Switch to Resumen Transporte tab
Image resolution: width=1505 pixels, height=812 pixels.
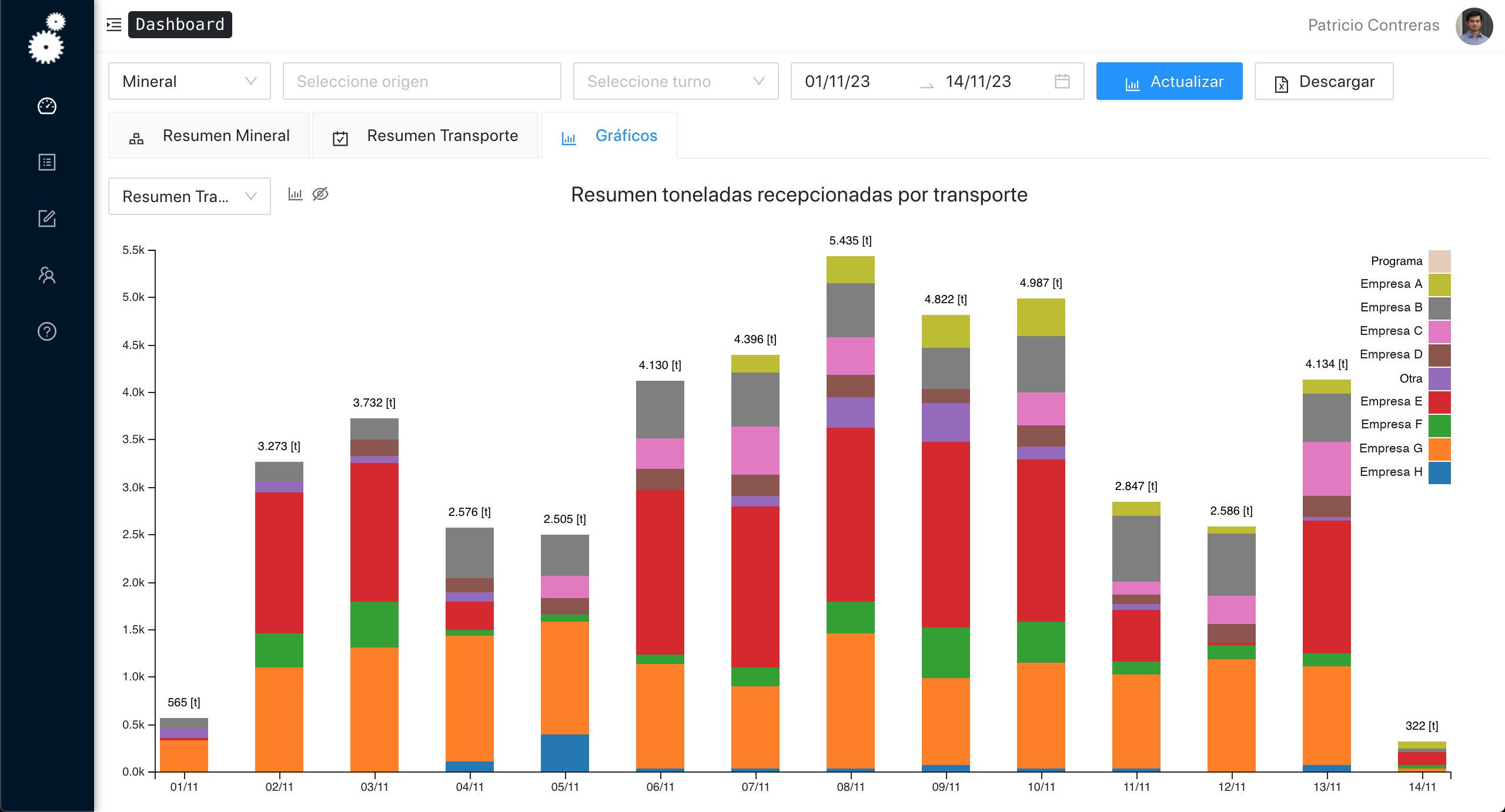point(425,136)
